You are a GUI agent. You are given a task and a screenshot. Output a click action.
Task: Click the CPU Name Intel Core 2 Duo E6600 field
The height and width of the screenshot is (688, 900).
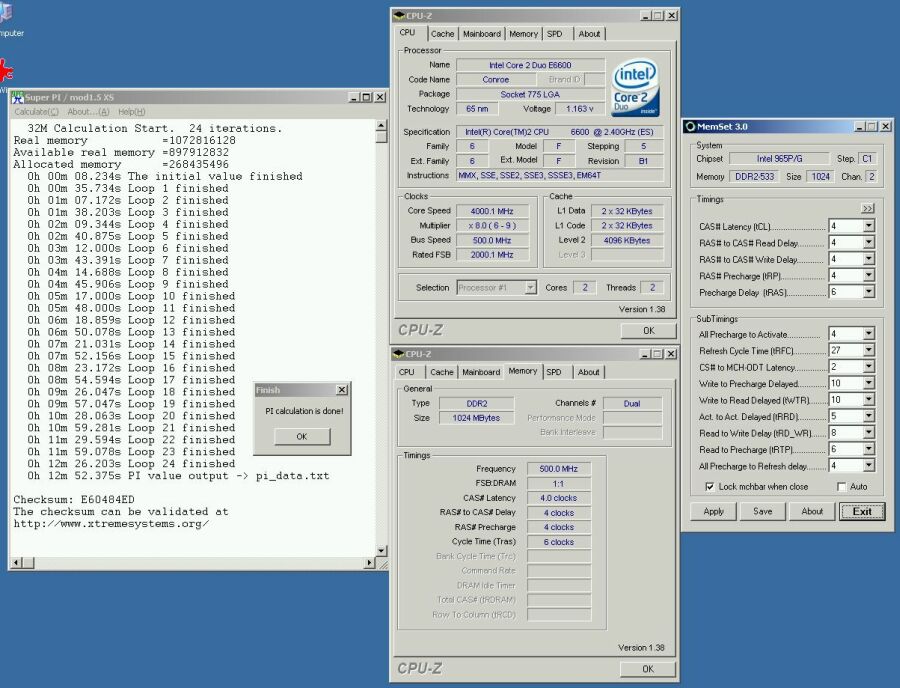(x=530, y=65)
